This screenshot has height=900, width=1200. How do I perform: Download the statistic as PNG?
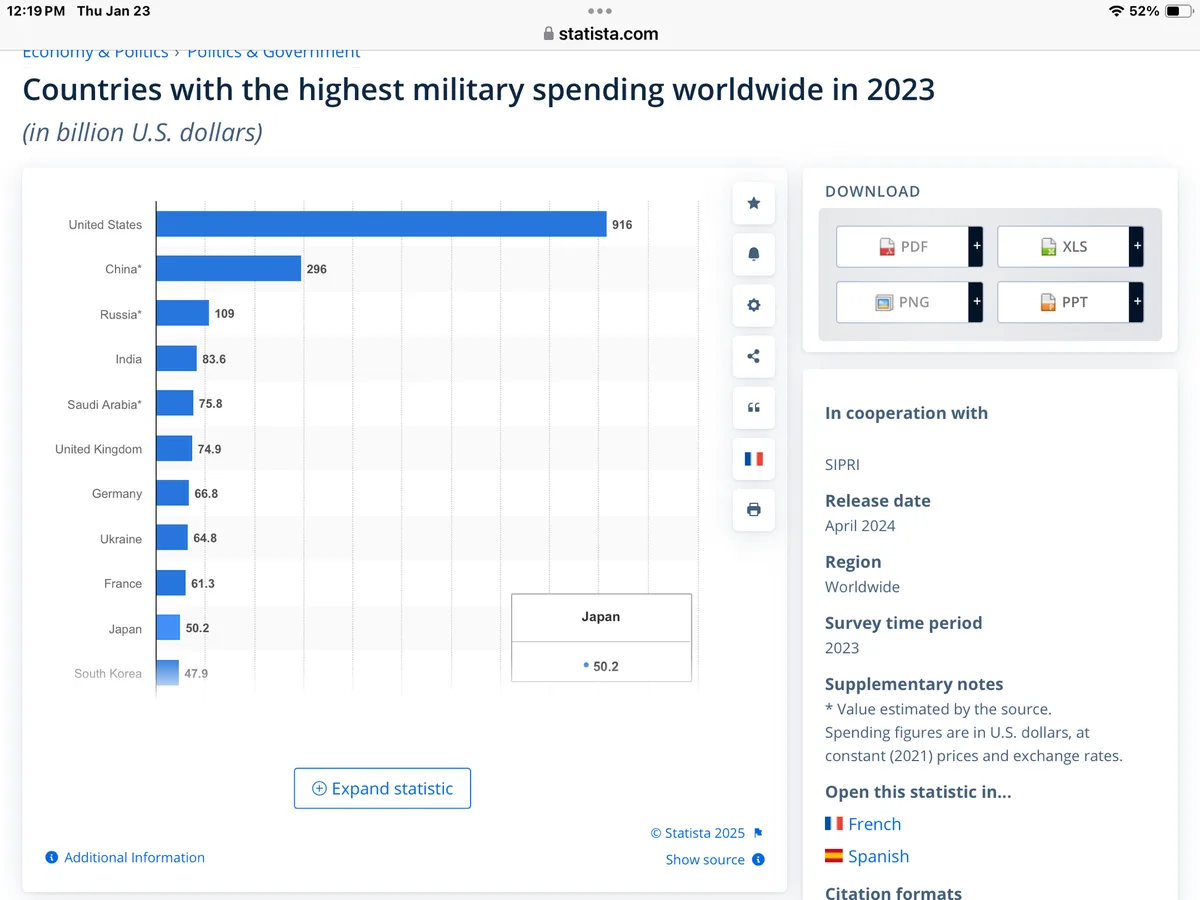[903, 302]
